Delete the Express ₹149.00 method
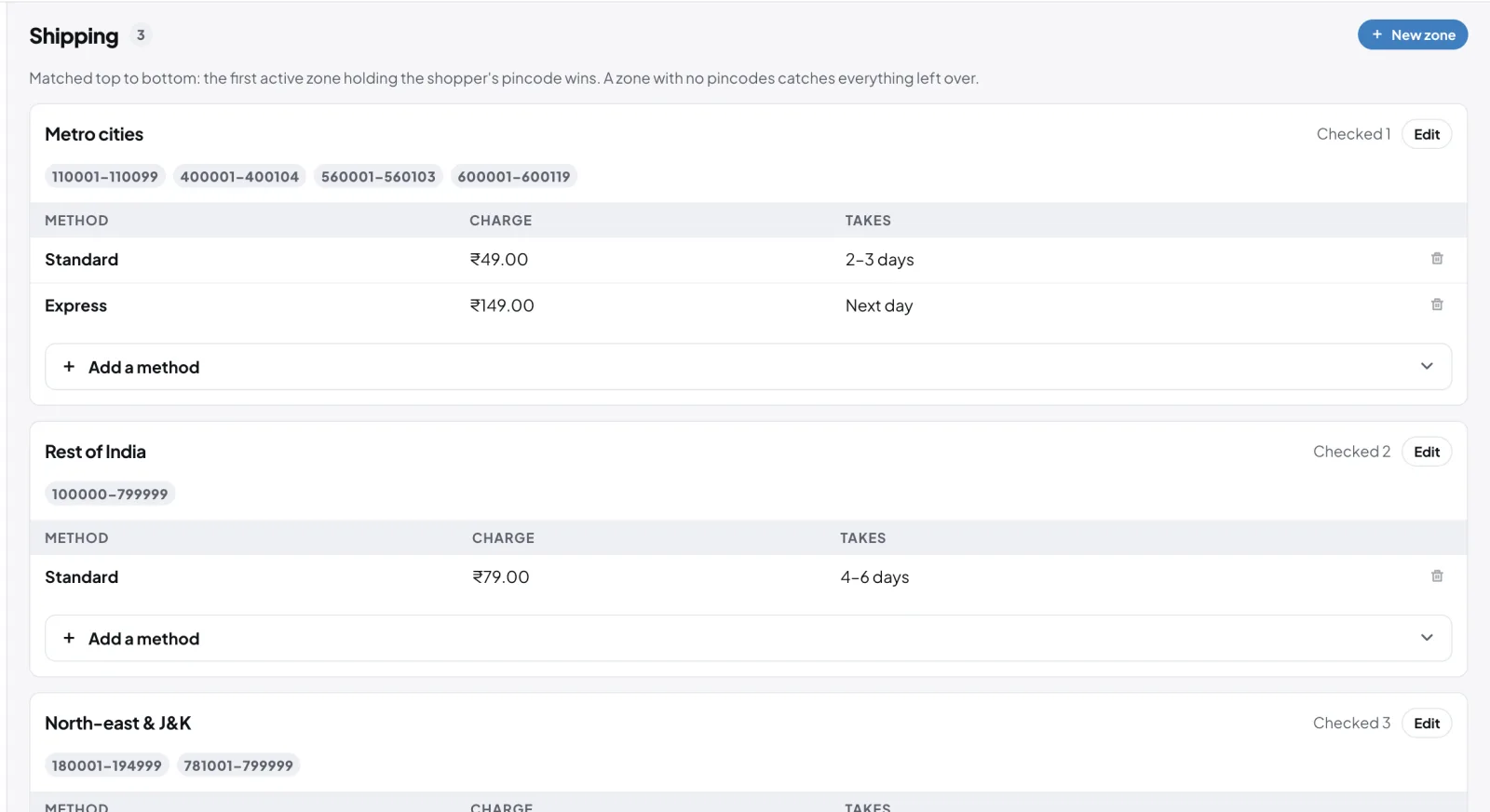Screen dimensions: 1490x812 [1437, 304]
